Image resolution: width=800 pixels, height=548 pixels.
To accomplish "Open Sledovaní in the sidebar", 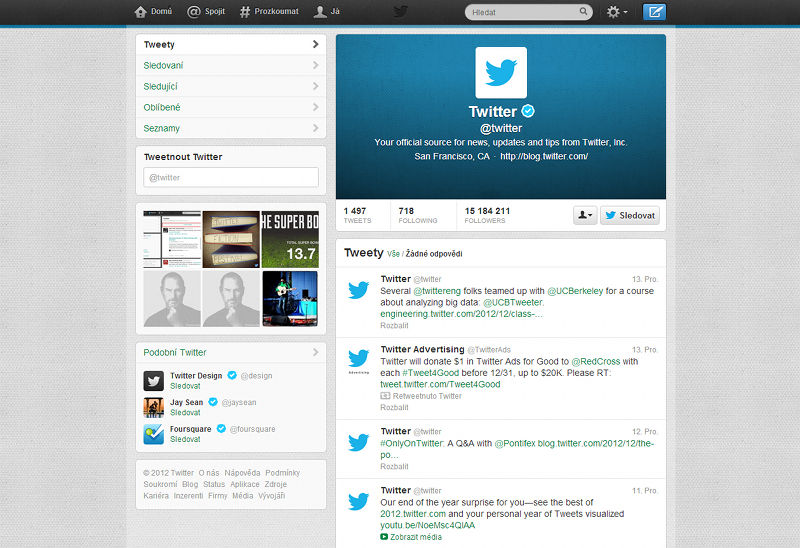I will tap(231, 65).
